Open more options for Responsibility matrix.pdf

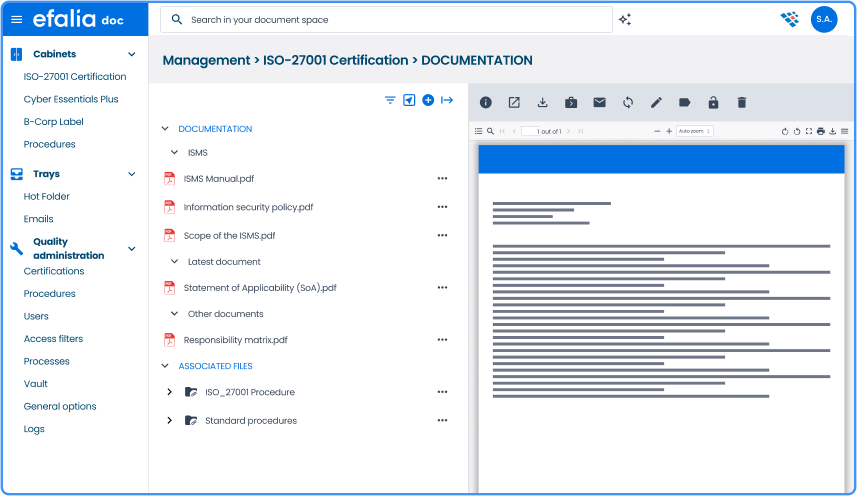click(442, 340)
